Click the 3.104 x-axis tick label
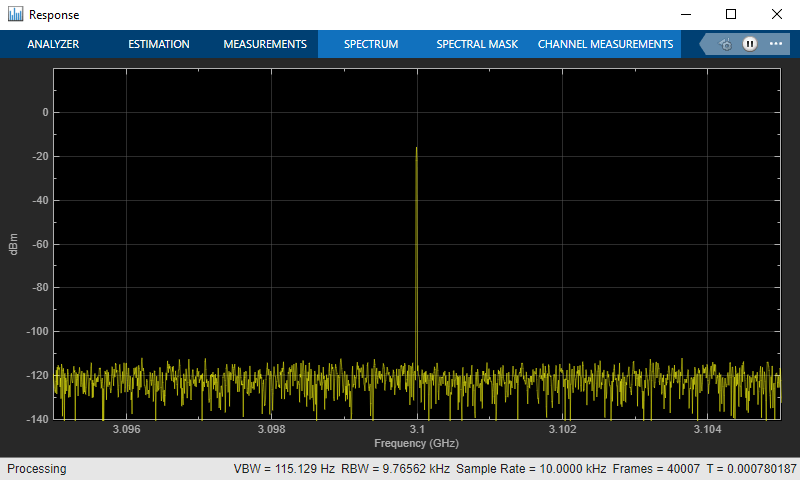Image resolution: width=800 pixels, height=480 pixels. click(708, 430)
